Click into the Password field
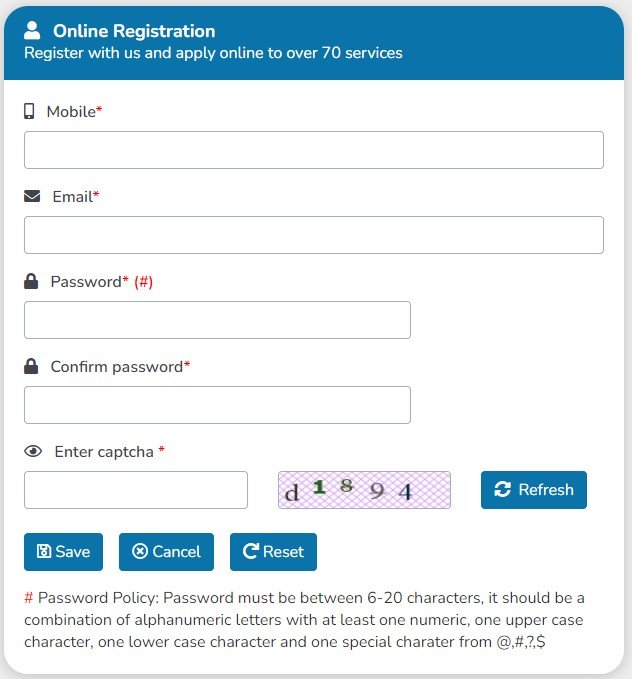The height and width of the screenshot is (679, 632). tap(217, 320)
